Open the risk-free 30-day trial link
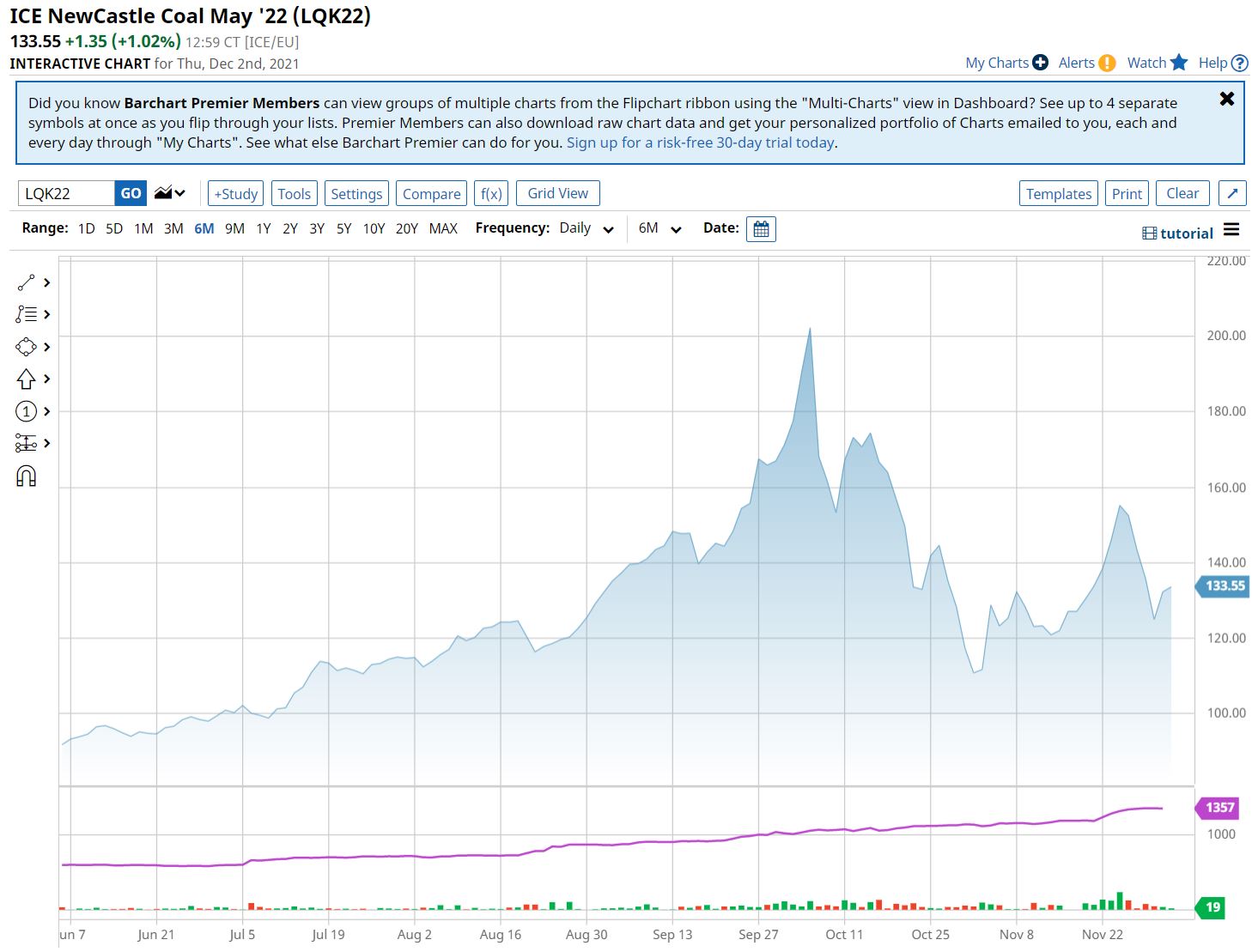 (700, 142)
